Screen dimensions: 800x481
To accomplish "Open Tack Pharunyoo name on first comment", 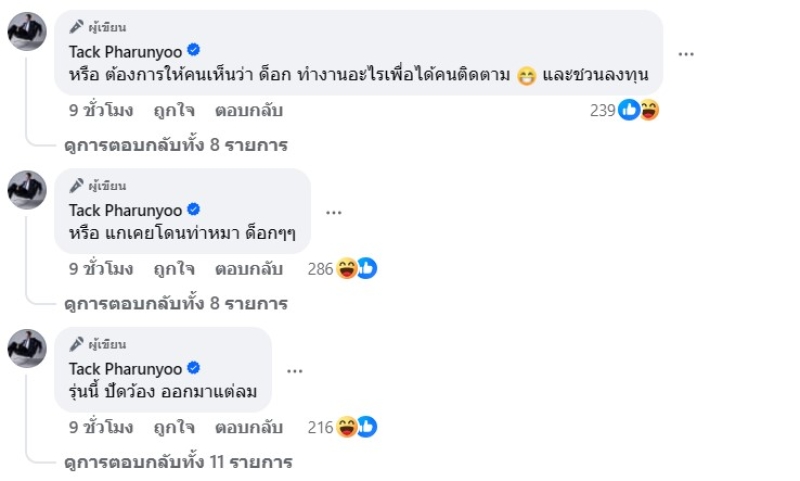I will tap(125, 51).
